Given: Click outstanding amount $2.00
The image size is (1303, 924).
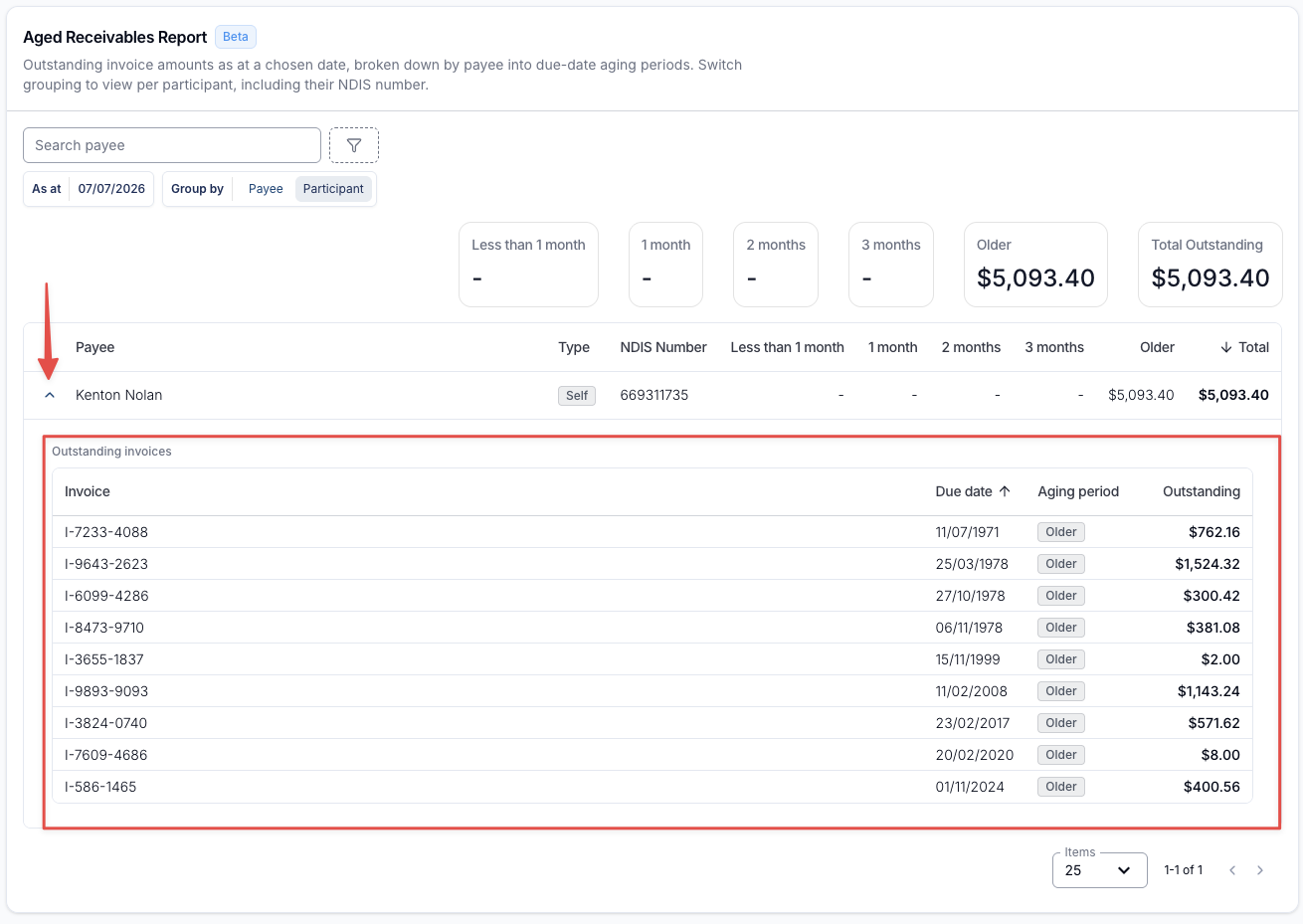Looking at the screenshot, I should (x=1220, y=659).
